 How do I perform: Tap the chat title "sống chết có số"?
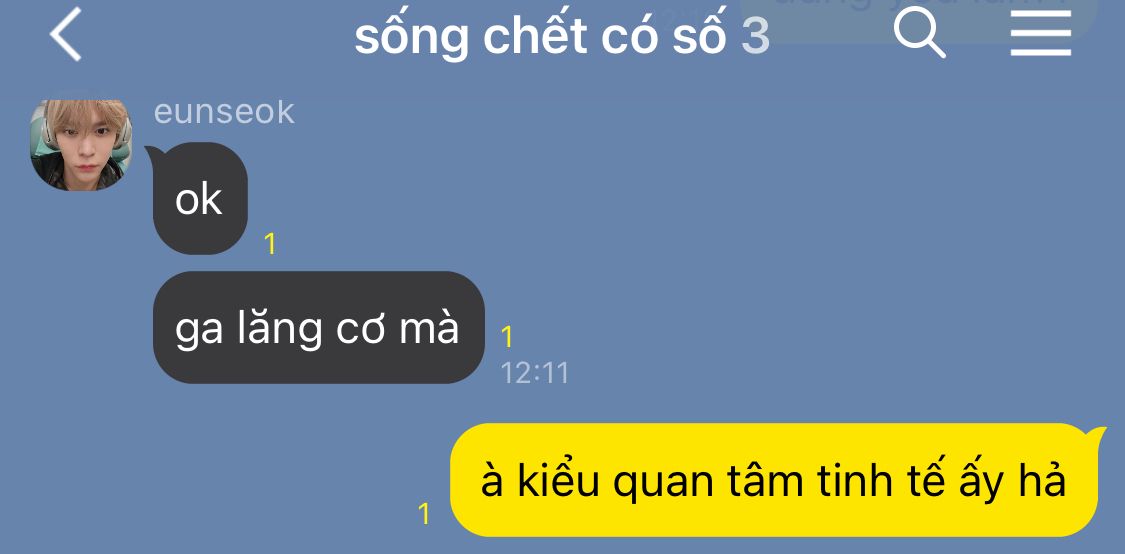coord(540,36)
